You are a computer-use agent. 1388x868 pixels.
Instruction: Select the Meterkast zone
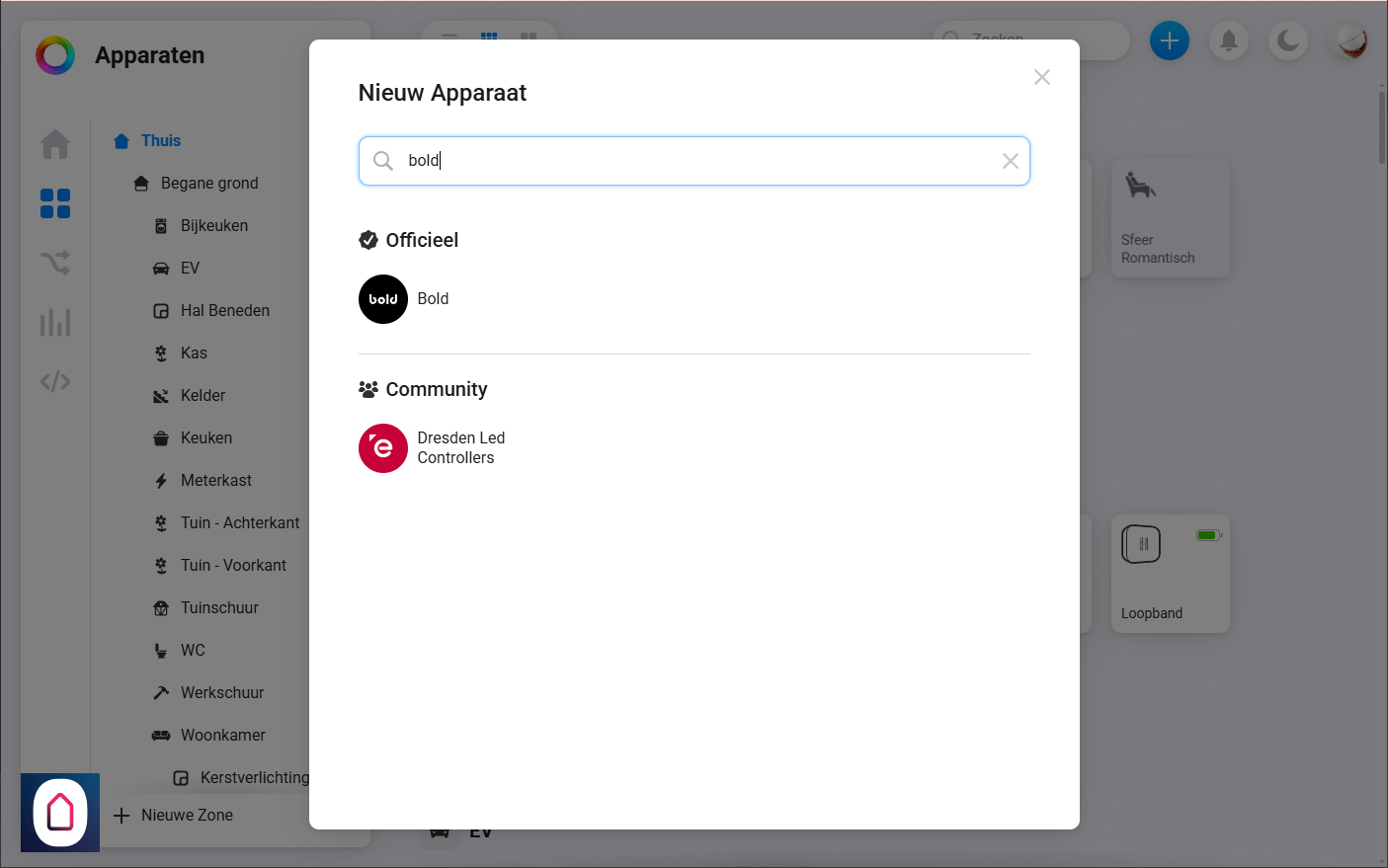coord(216,480)
